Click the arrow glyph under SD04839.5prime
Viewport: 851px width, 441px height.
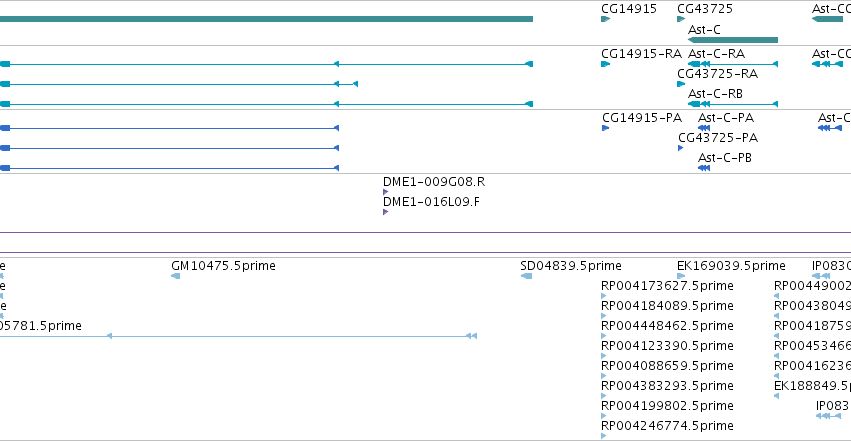(x=526, y=276)
